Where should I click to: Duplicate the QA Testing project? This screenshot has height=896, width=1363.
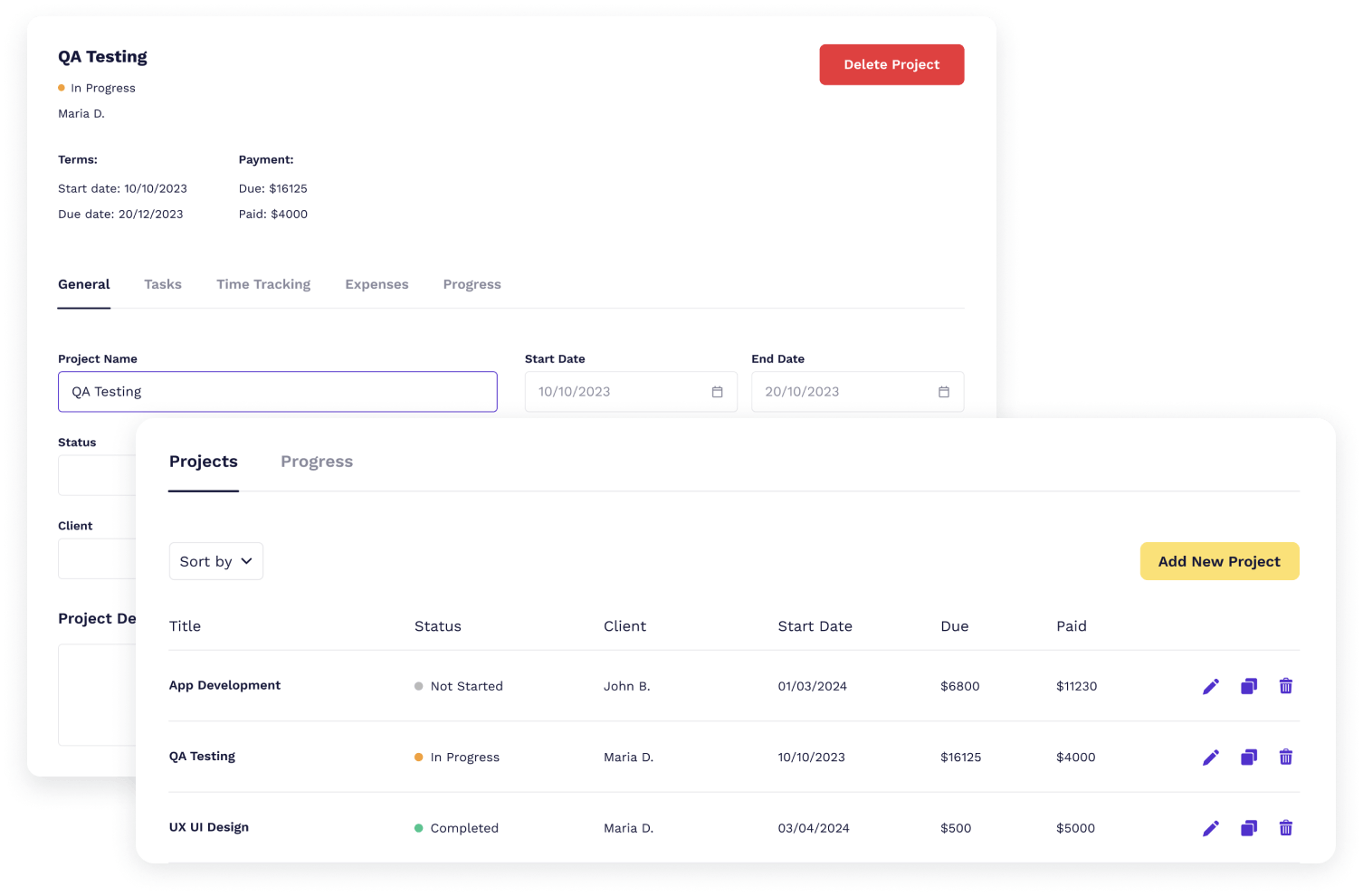(x=1249, y=757)
